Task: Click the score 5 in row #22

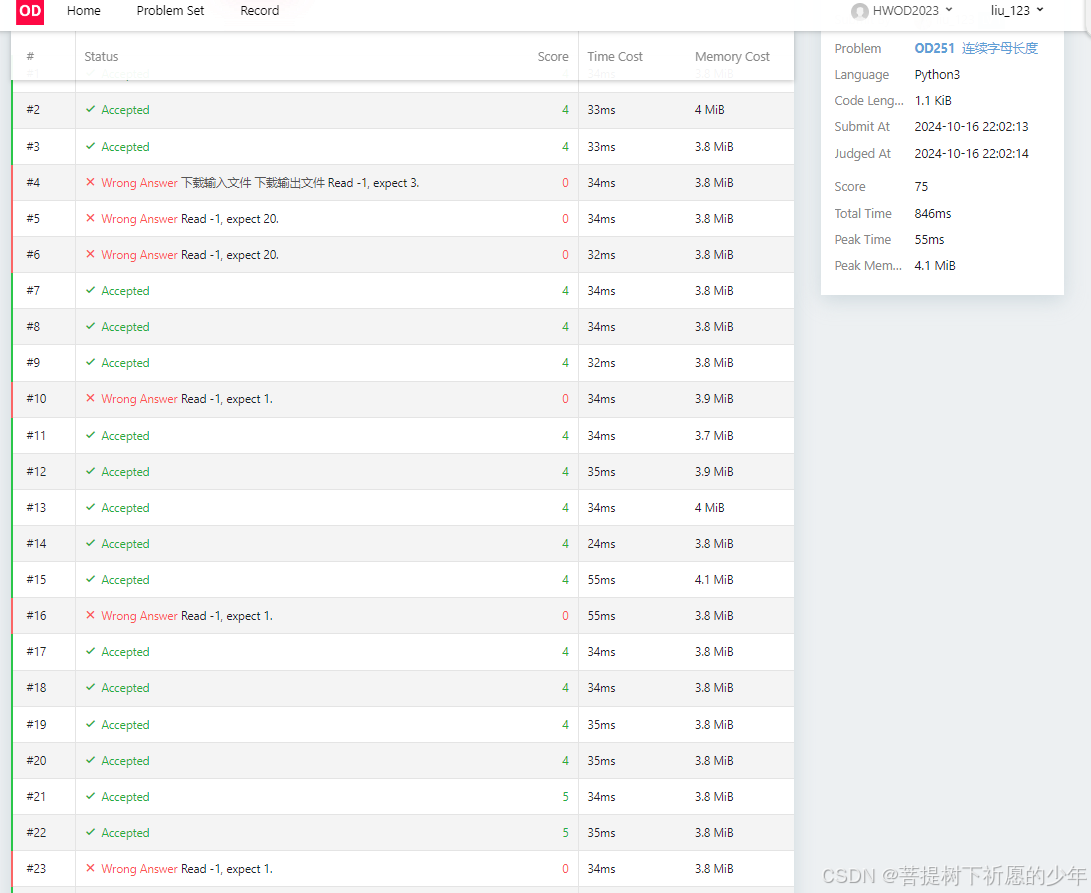Action: [x=565, y=833]
